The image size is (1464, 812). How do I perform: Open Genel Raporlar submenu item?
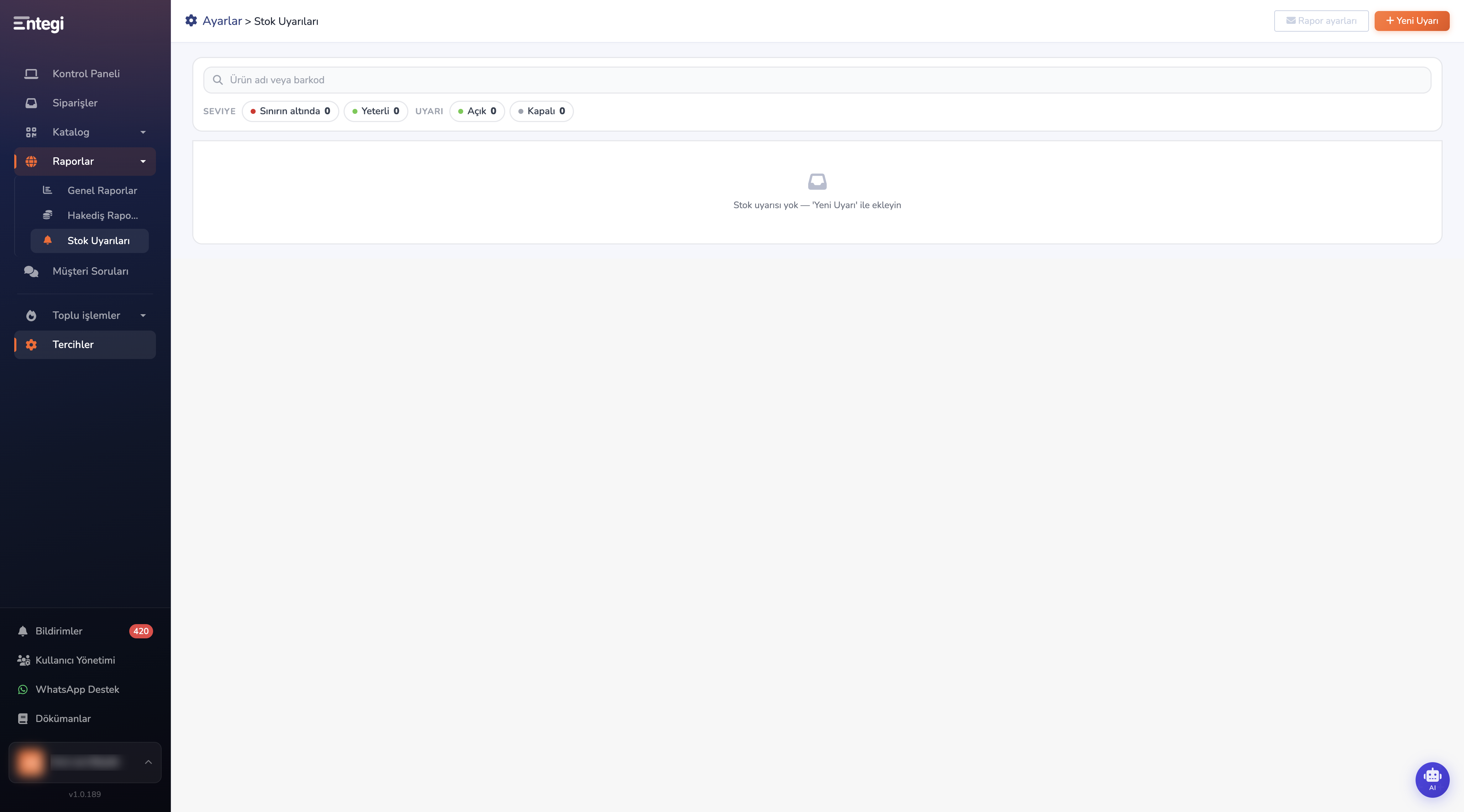(90, 190)
